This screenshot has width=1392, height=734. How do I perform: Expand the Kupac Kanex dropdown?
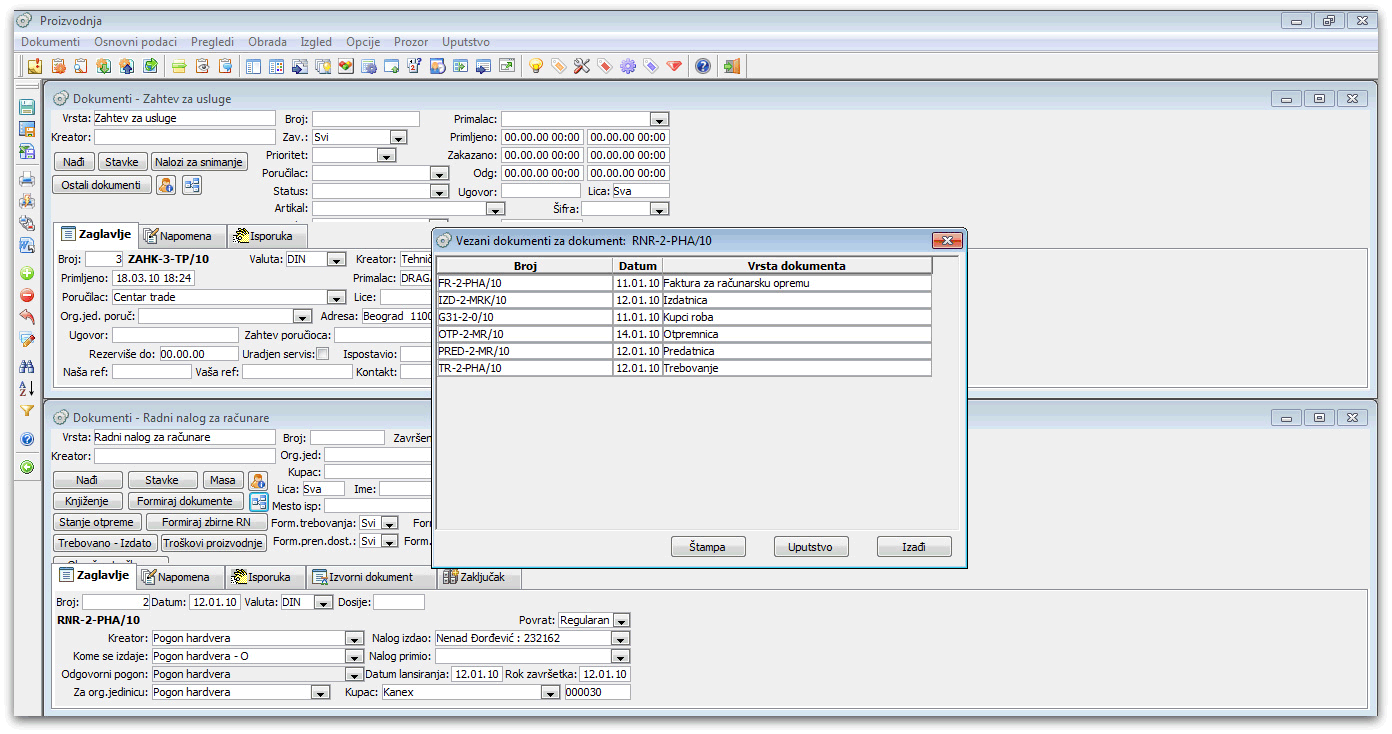(x=549, y=693)
